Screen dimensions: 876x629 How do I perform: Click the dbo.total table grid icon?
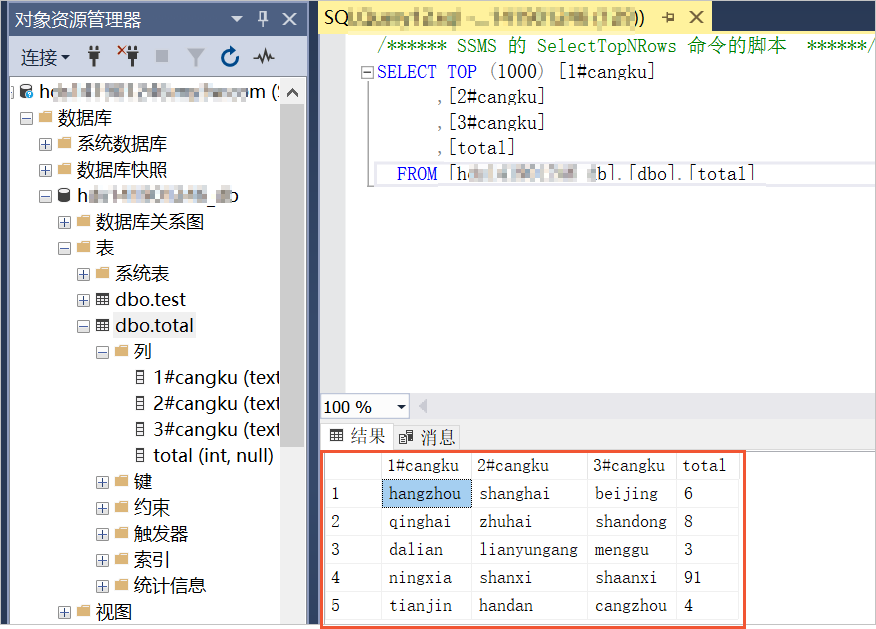click(102, 325)
